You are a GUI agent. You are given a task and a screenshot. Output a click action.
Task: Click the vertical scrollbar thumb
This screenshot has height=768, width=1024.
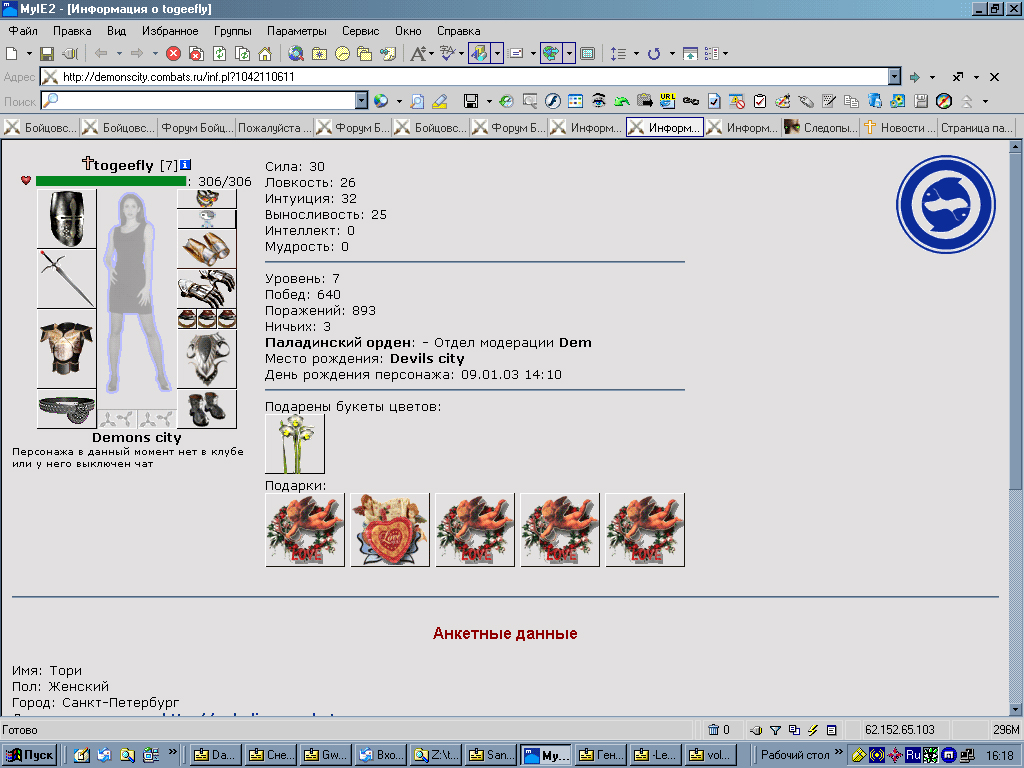coord(1015,322)
